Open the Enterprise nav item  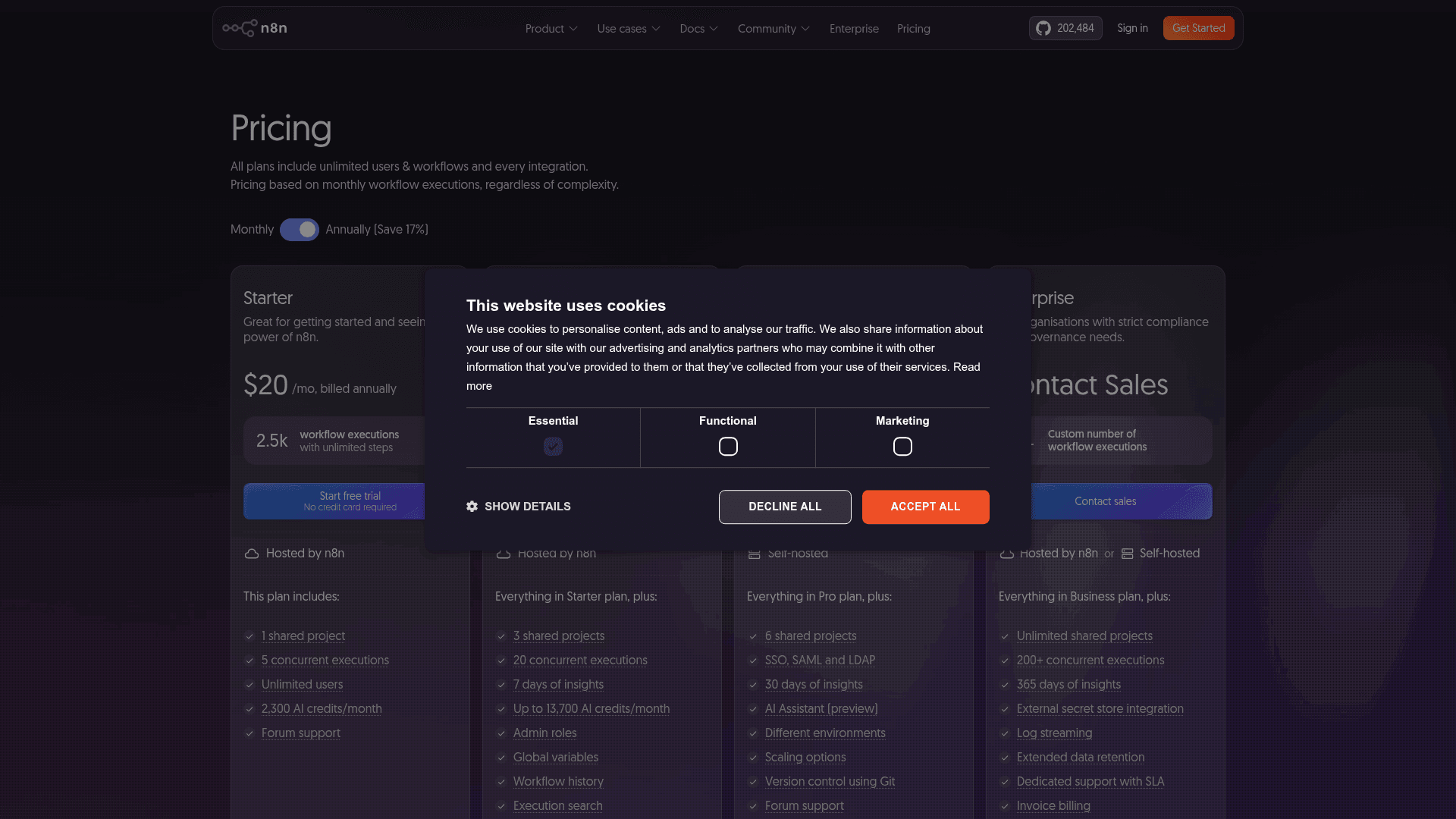[x=854, y=29]
